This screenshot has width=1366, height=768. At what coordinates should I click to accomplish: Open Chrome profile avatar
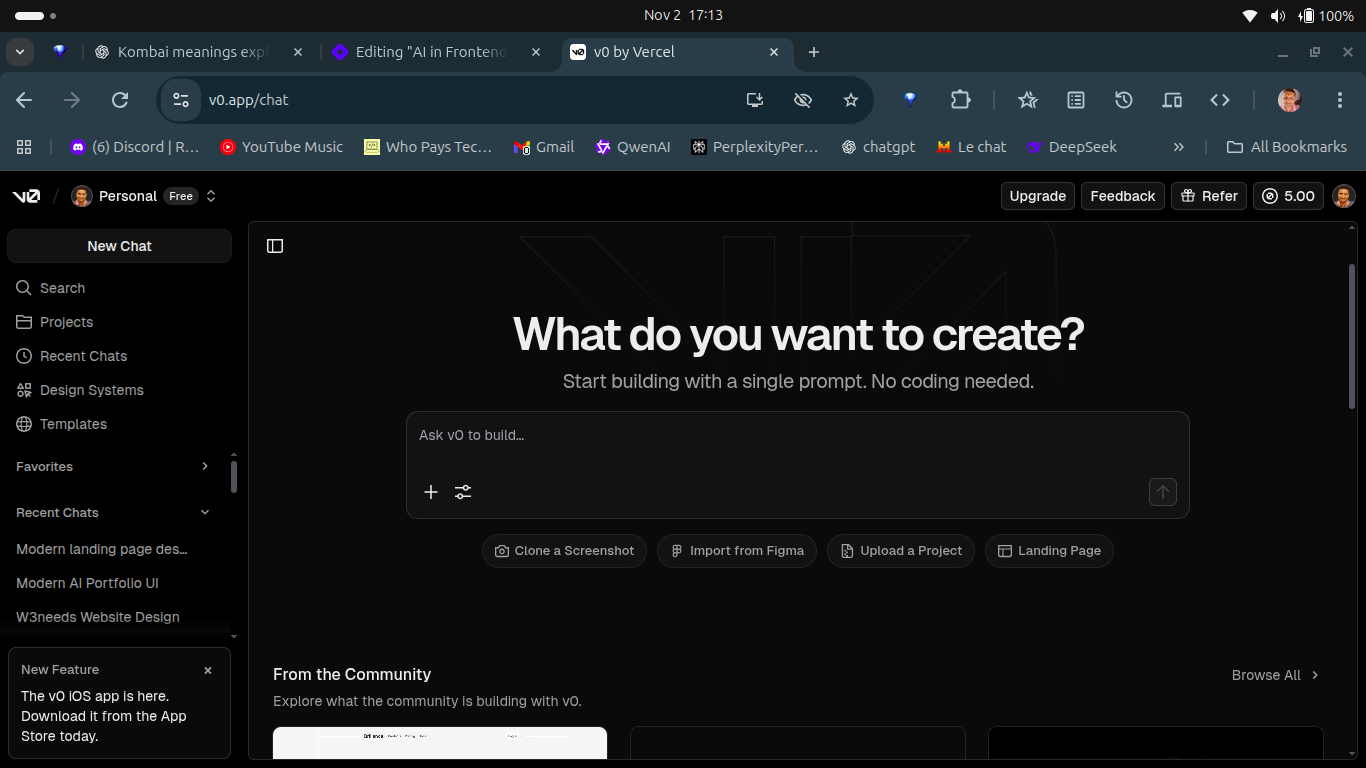1290,100
